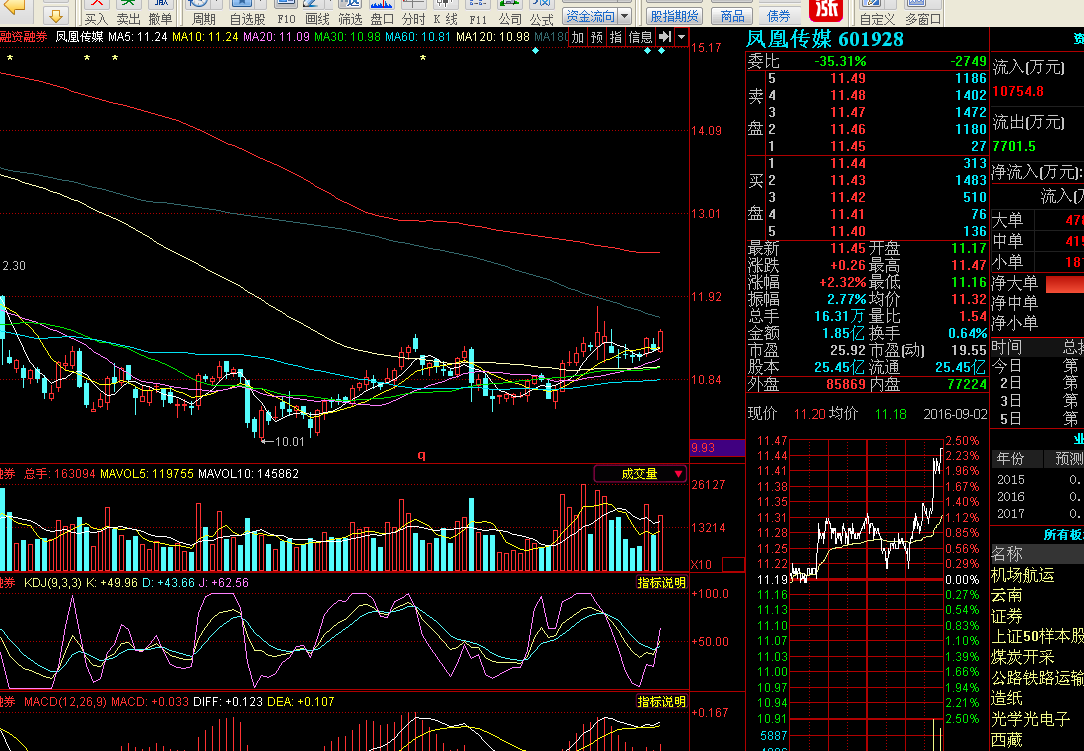Open the 多窗口 multi-window icon

(x=923, y=12)
